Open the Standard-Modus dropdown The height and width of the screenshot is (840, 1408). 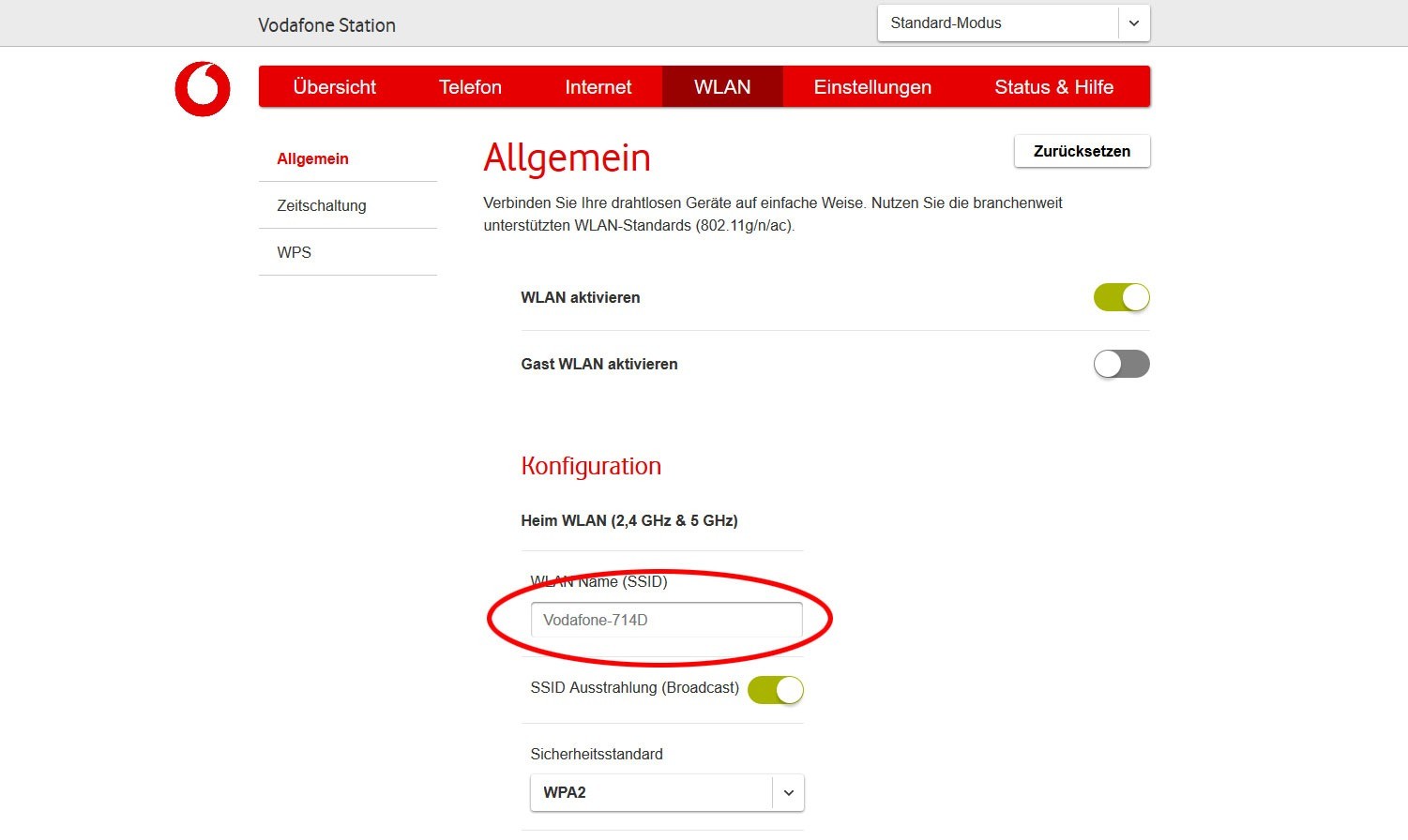pos(1013,23)
